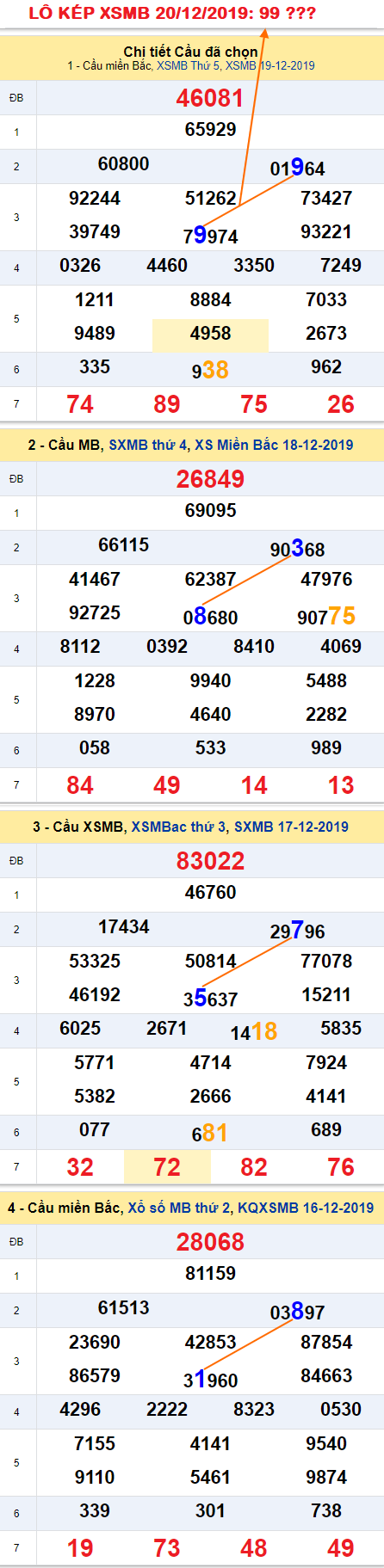The height and width of the screenshot is (1568, 384).
Task: Select fifth prize number 9874
Action: [326, 1478]
